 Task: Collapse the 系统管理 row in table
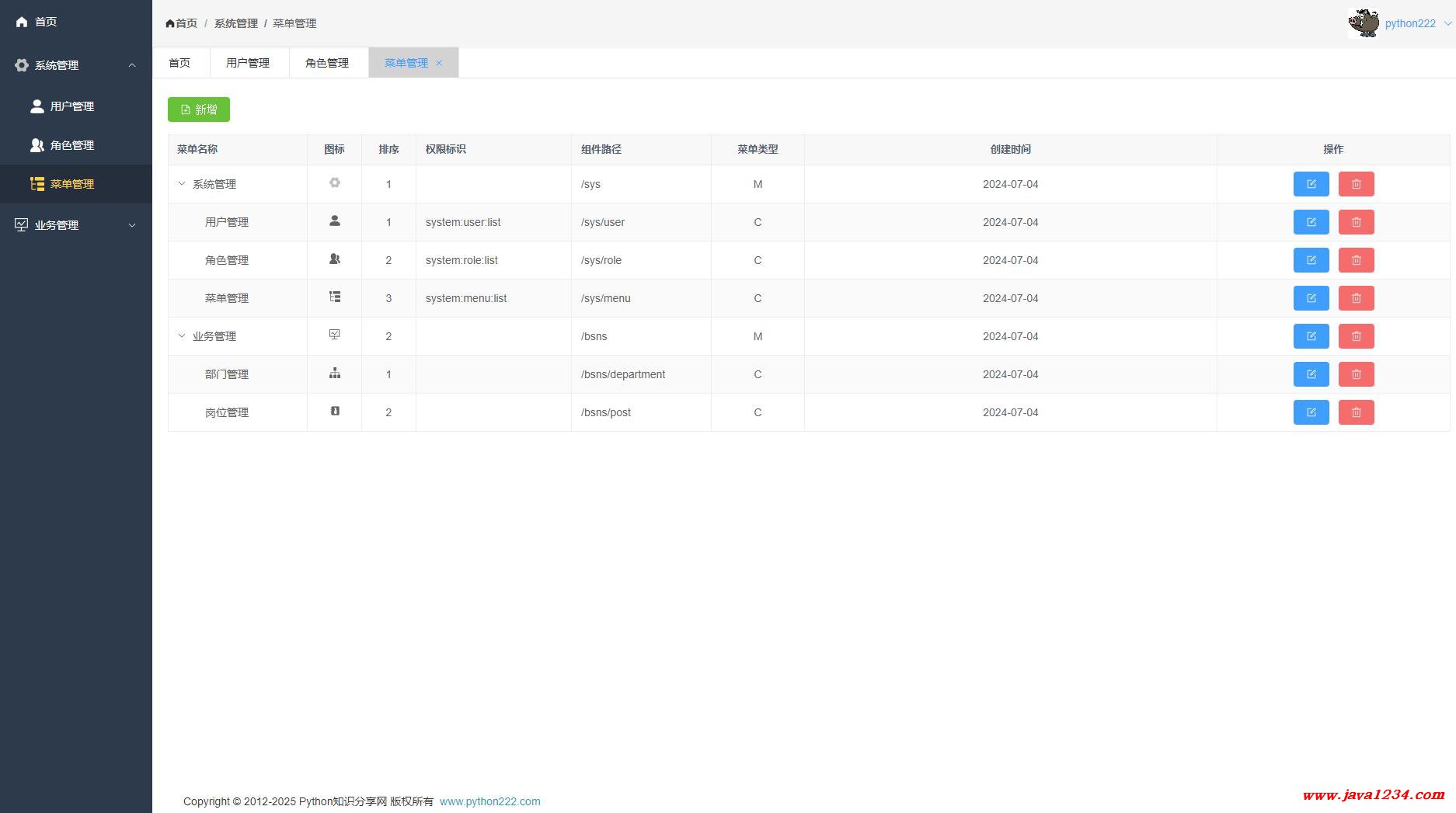(182, 184)
